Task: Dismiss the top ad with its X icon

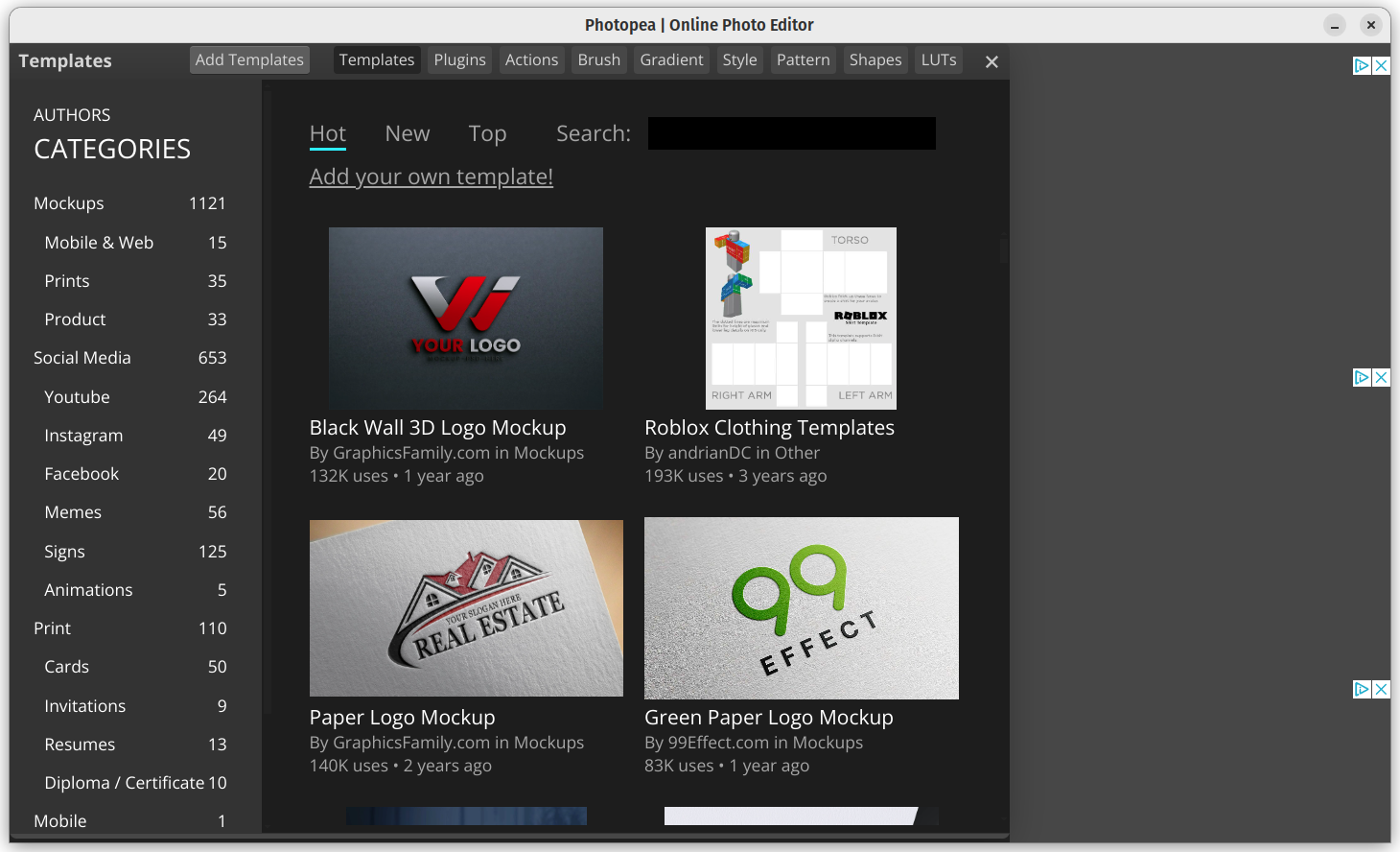Action: pos(1381,65)
